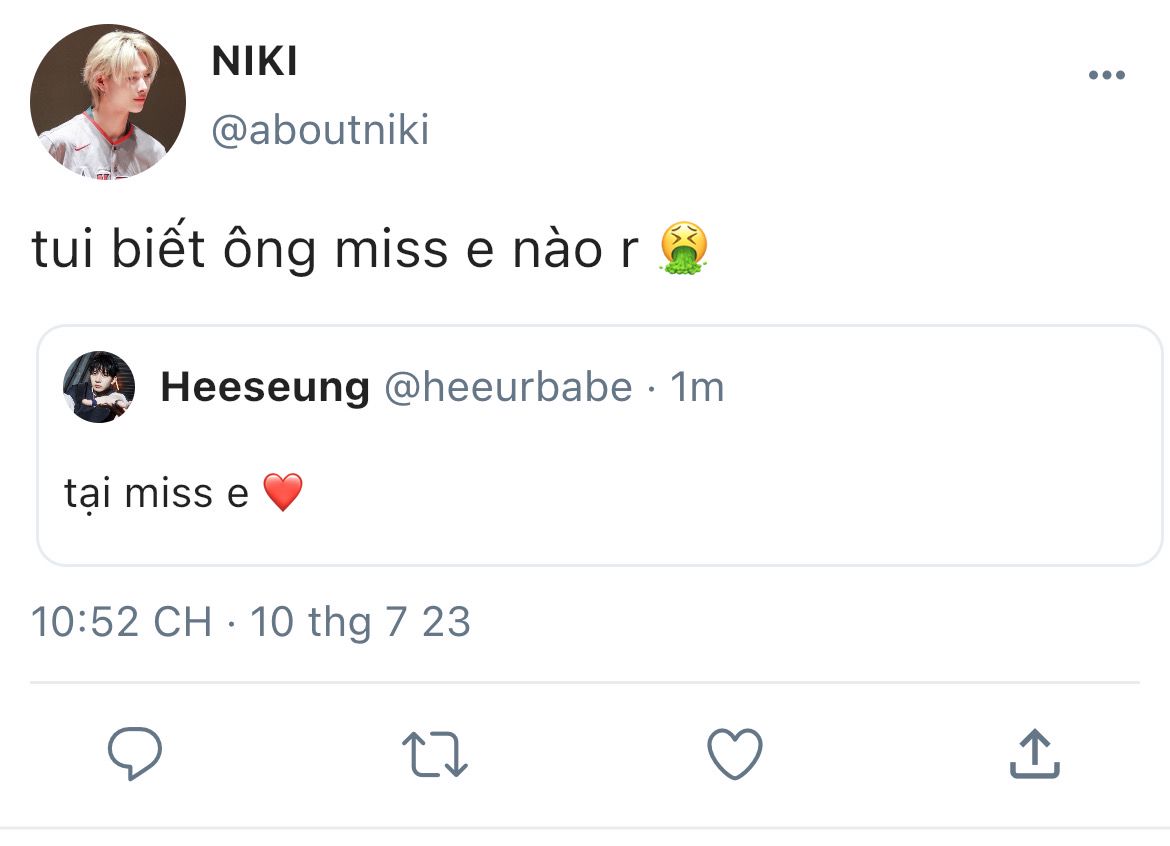1170x846 pixels.
Task: Click the vomiting face emoji in the tweet
Action: (683, 249)
